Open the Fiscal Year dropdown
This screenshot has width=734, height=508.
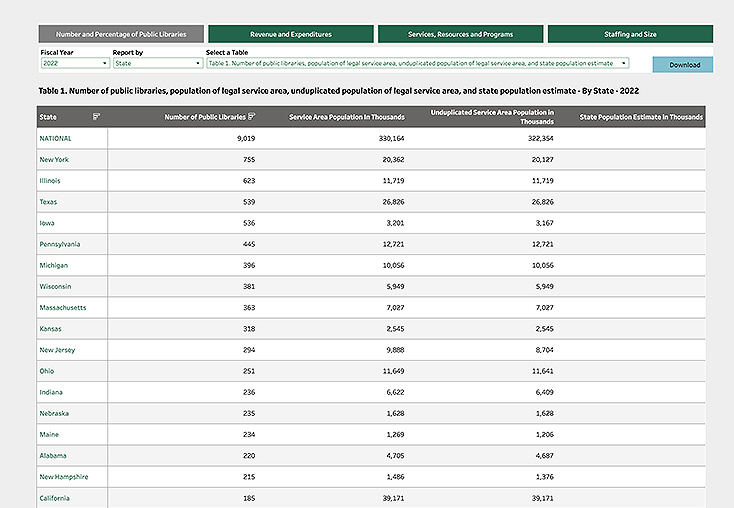click(75, 63)
